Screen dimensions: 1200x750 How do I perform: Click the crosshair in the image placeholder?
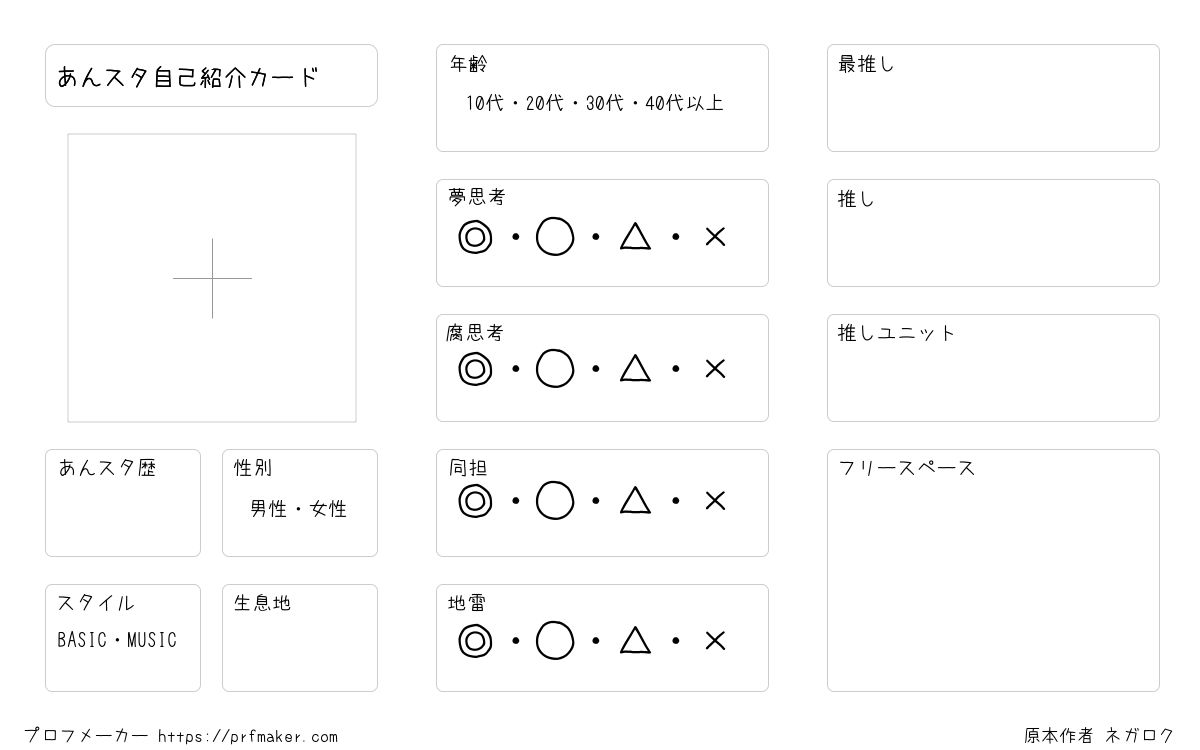tap(212, 278)
